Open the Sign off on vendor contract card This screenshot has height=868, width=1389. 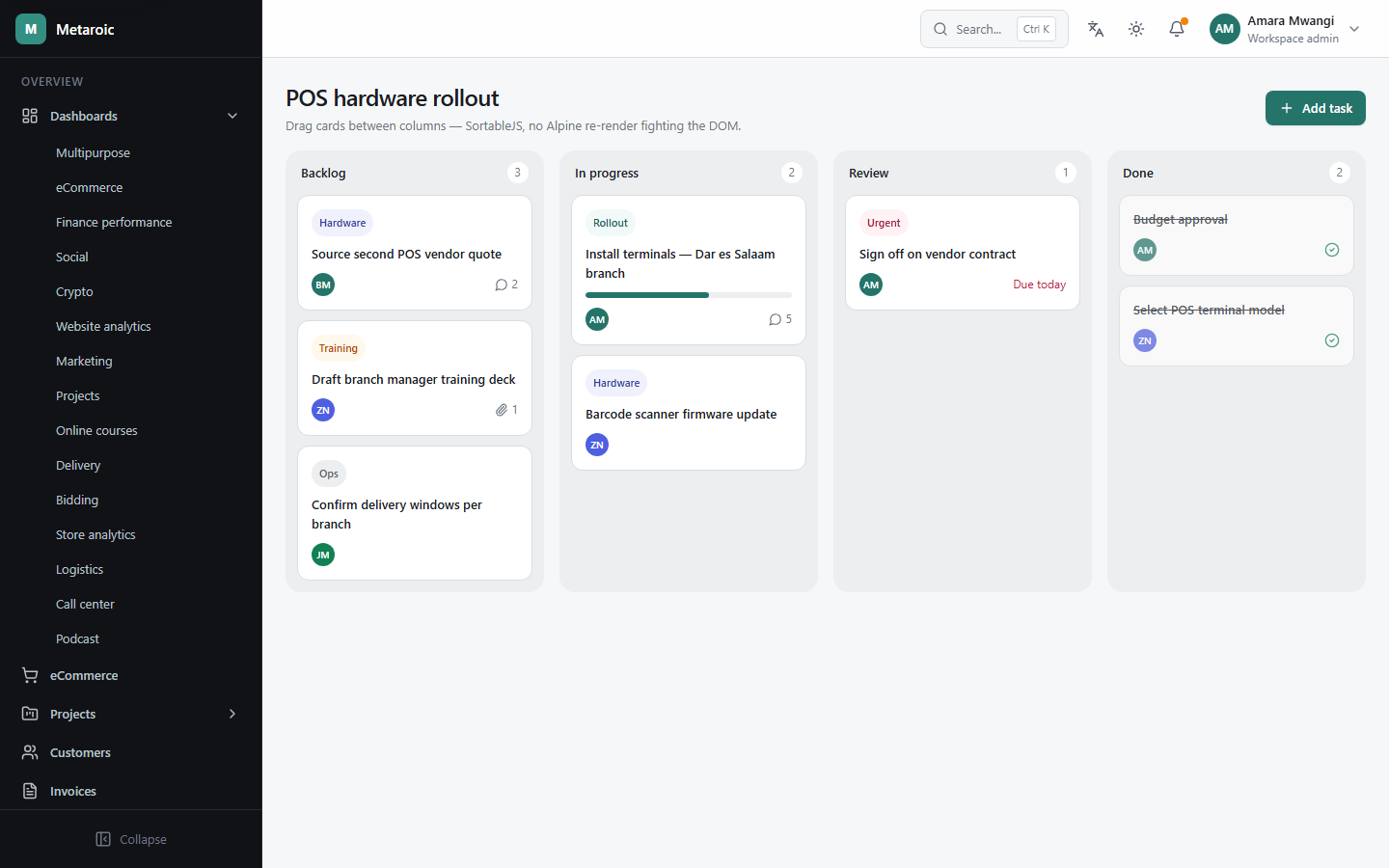pos(963,253)
